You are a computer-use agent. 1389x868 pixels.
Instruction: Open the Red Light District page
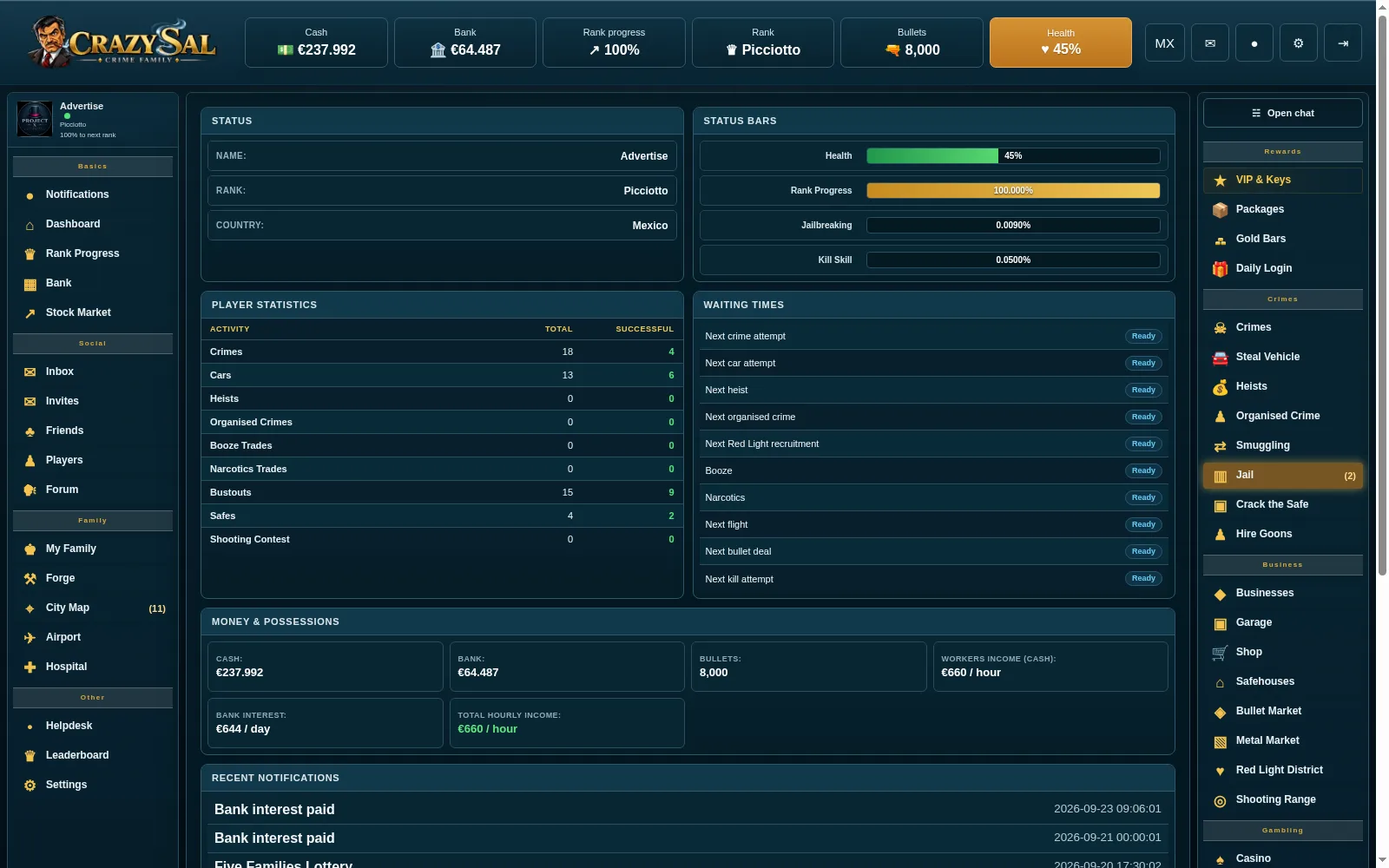click(1282, 770)
